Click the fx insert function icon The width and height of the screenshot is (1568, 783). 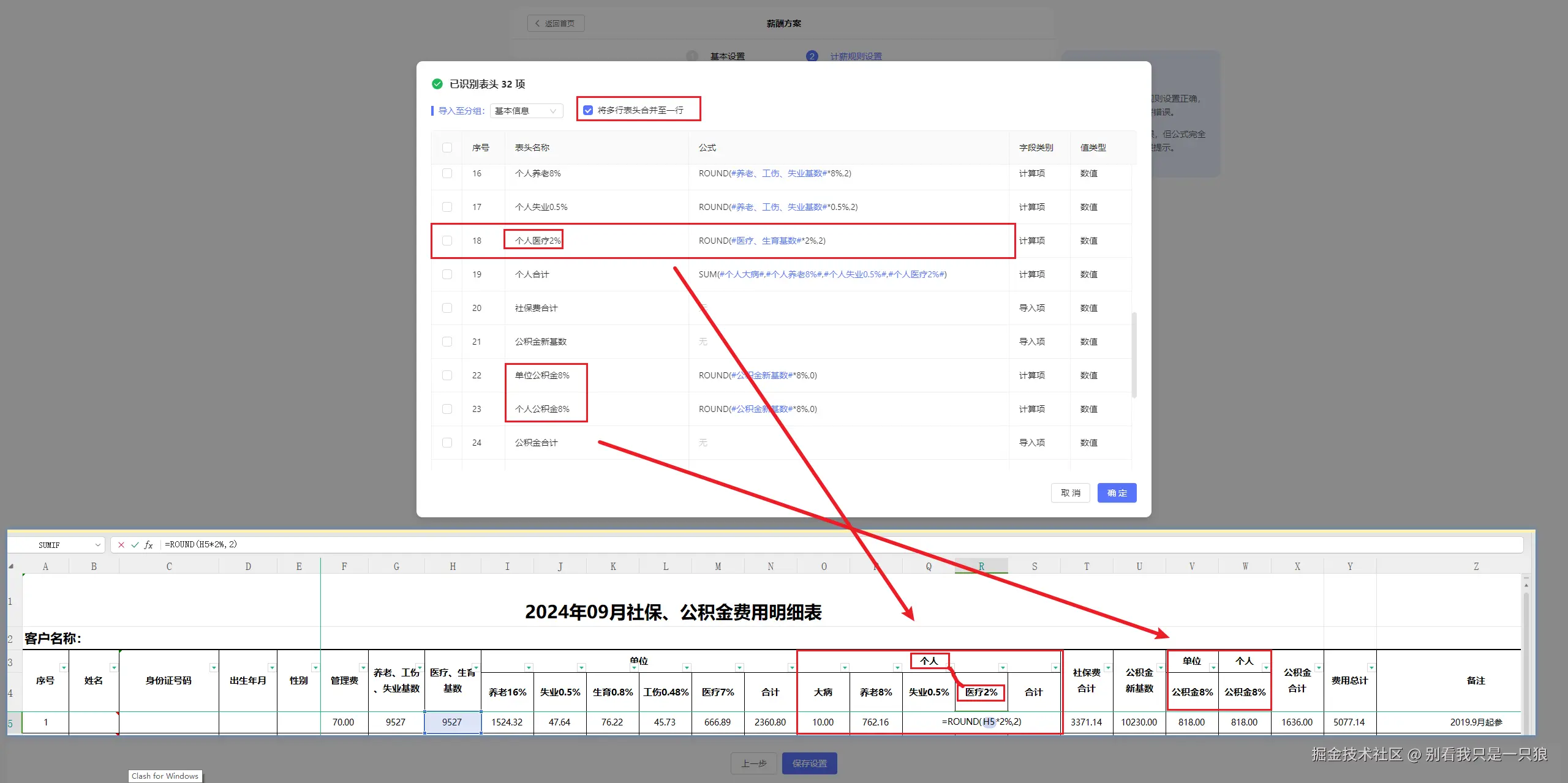149,544
